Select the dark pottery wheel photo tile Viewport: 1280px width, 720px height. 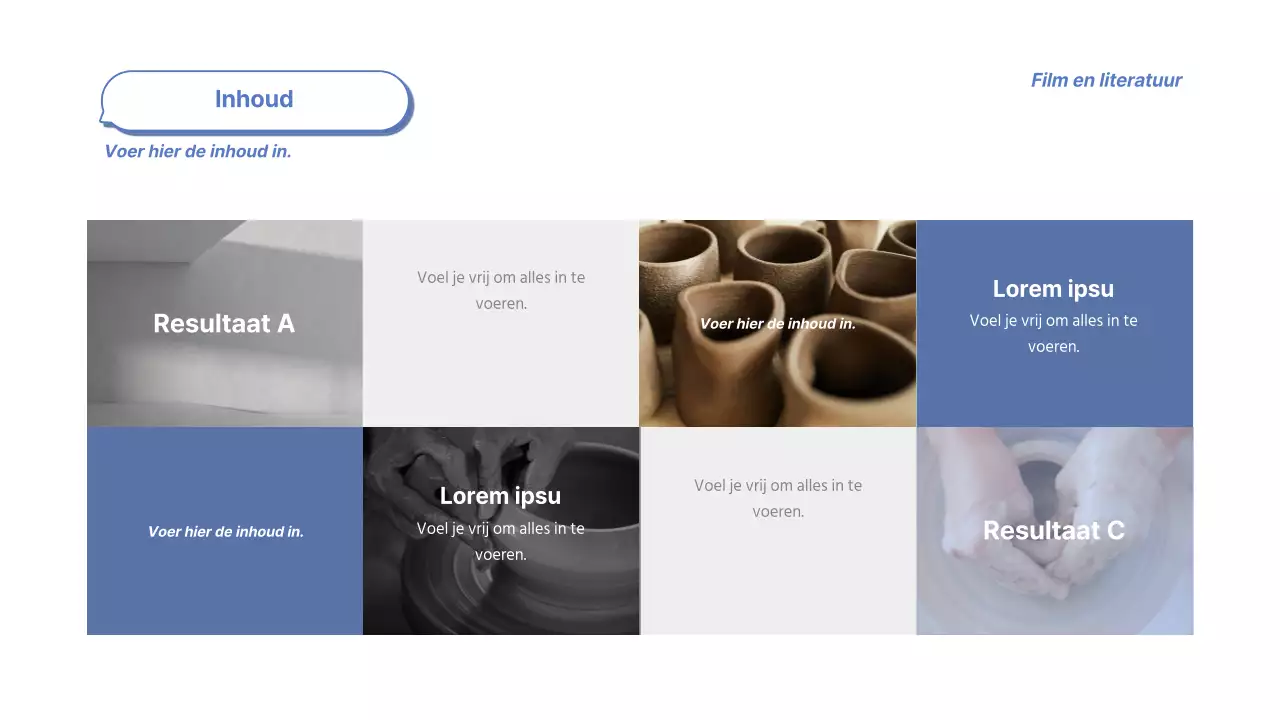[x=501, y=531]
